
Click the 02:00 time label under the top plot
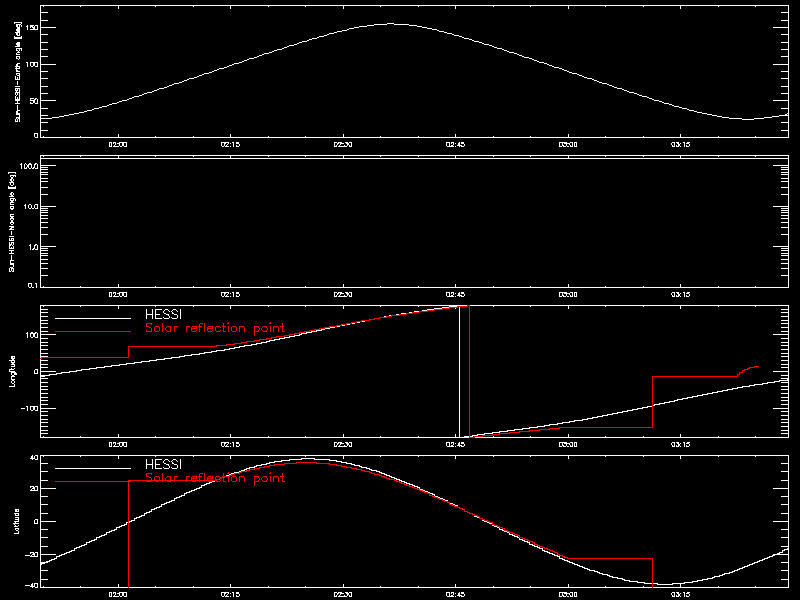click(118, 145)
